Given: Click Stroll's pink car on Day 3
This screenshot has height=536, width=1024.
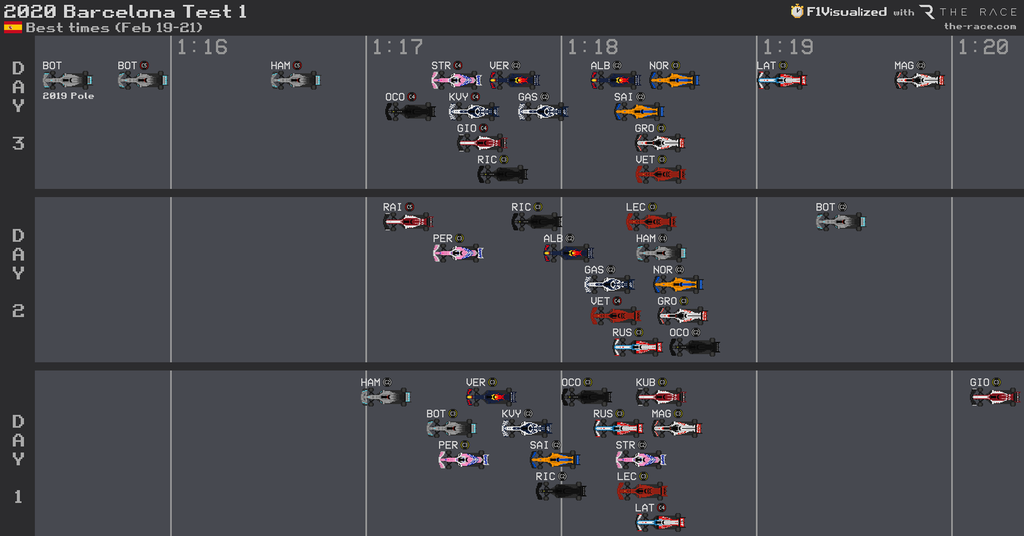Looking at the screenshot, I should coord(456,80).
